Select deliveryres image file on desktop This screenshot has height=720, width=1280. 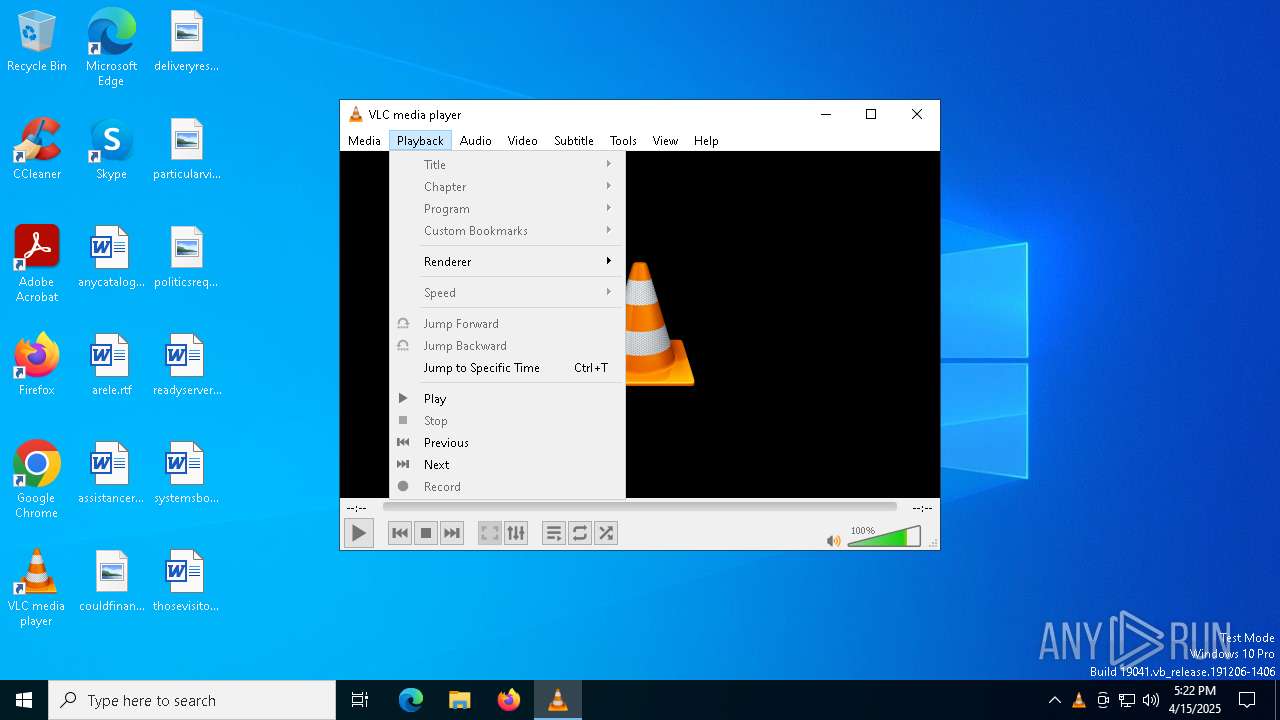tap(186, 42)
